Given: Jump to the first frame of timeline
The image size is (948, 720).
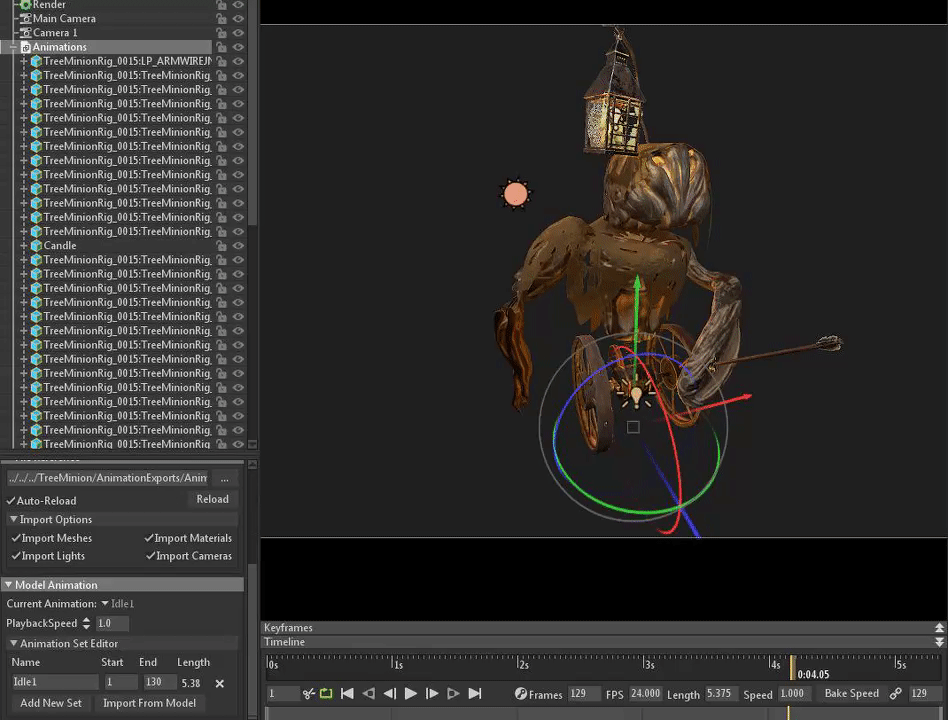Looking at the screenshot, I should click(347, 694).
